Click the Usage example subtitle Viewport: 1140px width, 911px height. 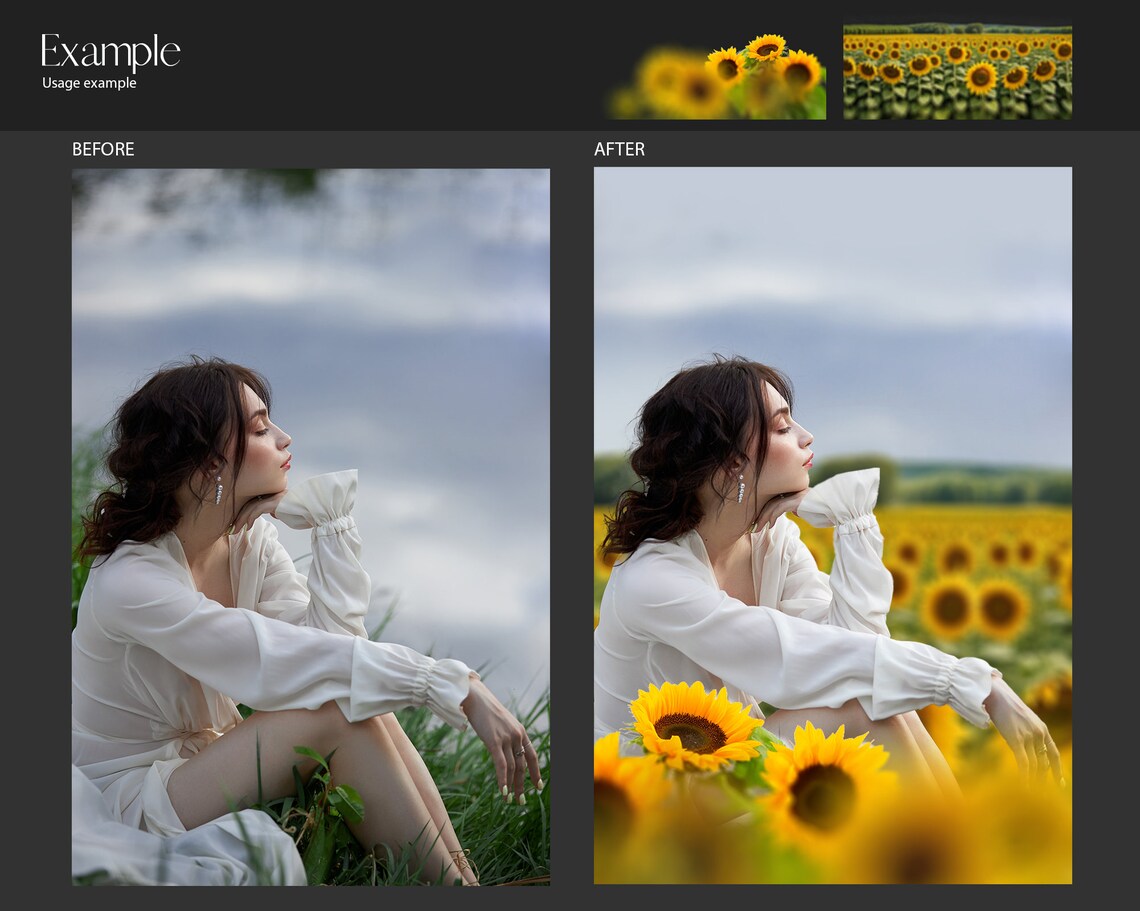click(87, 84)
